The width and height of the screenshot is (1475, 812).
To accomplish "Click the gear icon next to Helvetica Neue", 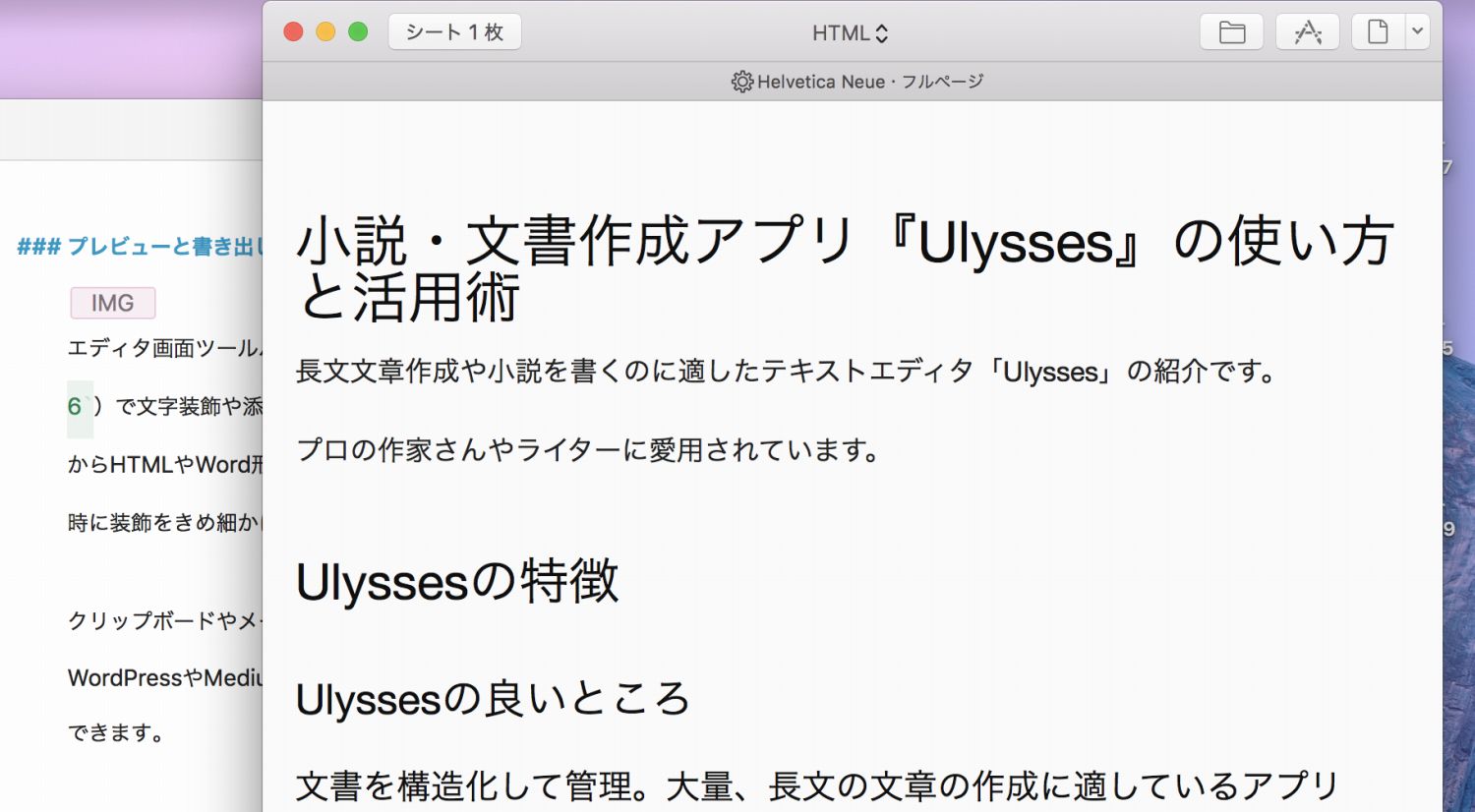I will 741,82.
